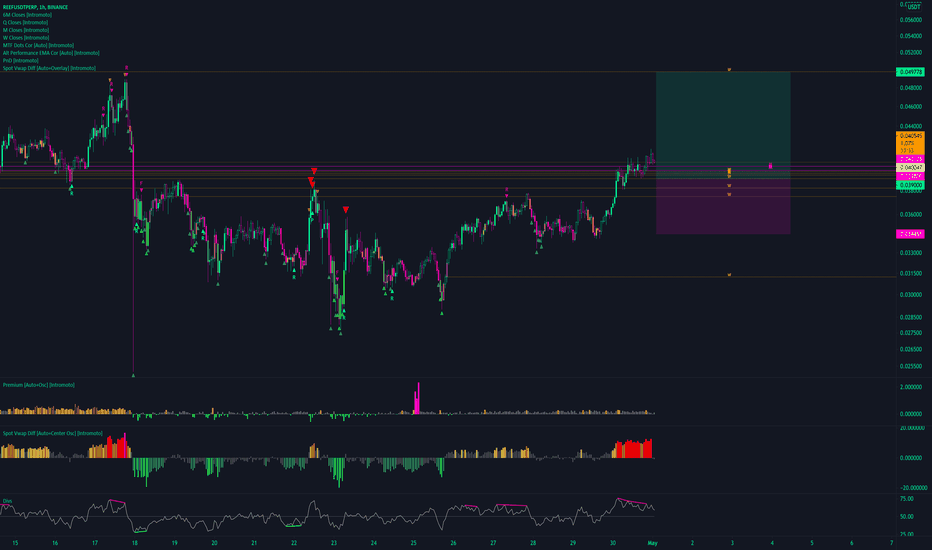932x550 pixels.
Task: Click date 22 on the time axis
Action: (x=294, y=543)
